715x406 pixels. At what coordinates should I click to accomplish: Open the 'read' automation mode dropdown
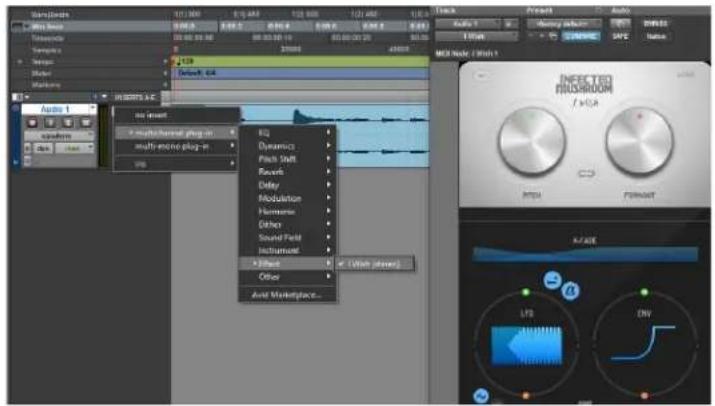pyautogui.click(x=75, y=148)
